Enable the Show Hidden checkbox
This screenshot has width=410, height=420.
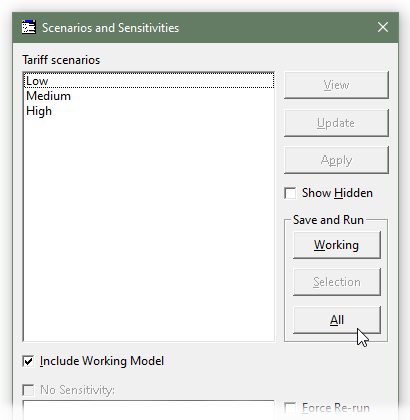[290, 193]
